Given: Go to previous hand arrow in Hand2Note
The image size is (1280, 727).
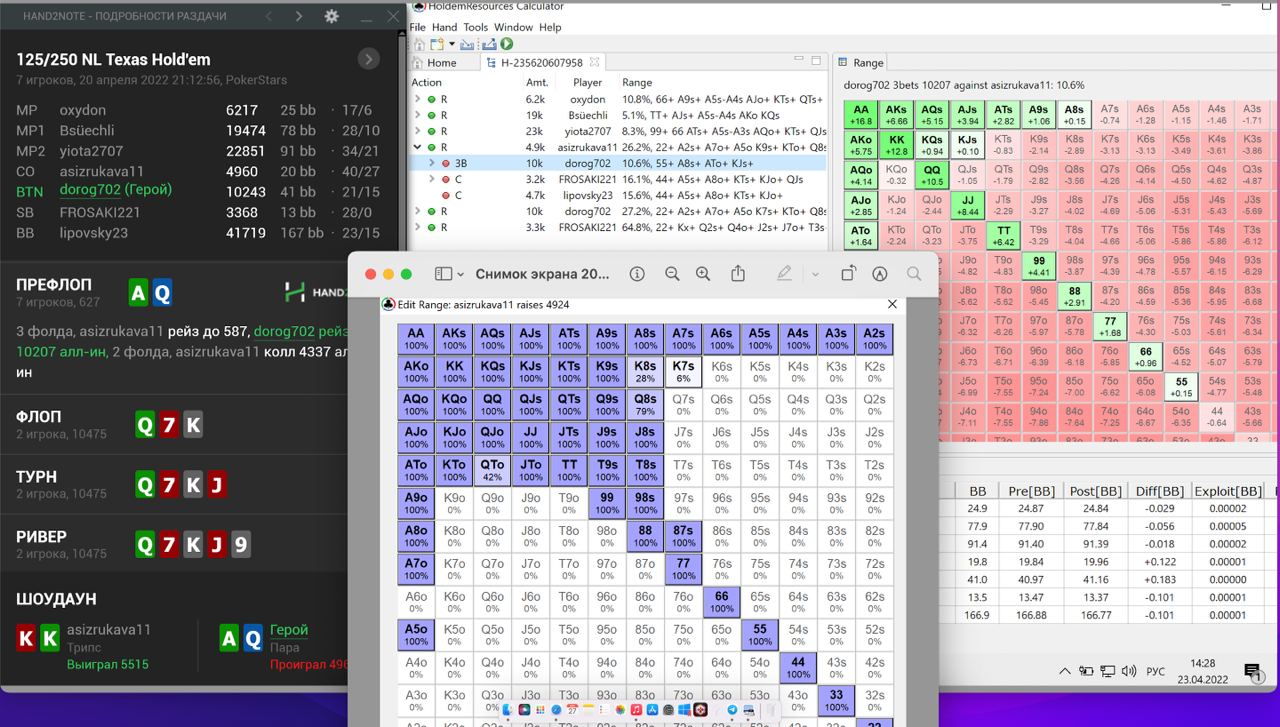Looking at the screenshot, I should coord(268,17).
